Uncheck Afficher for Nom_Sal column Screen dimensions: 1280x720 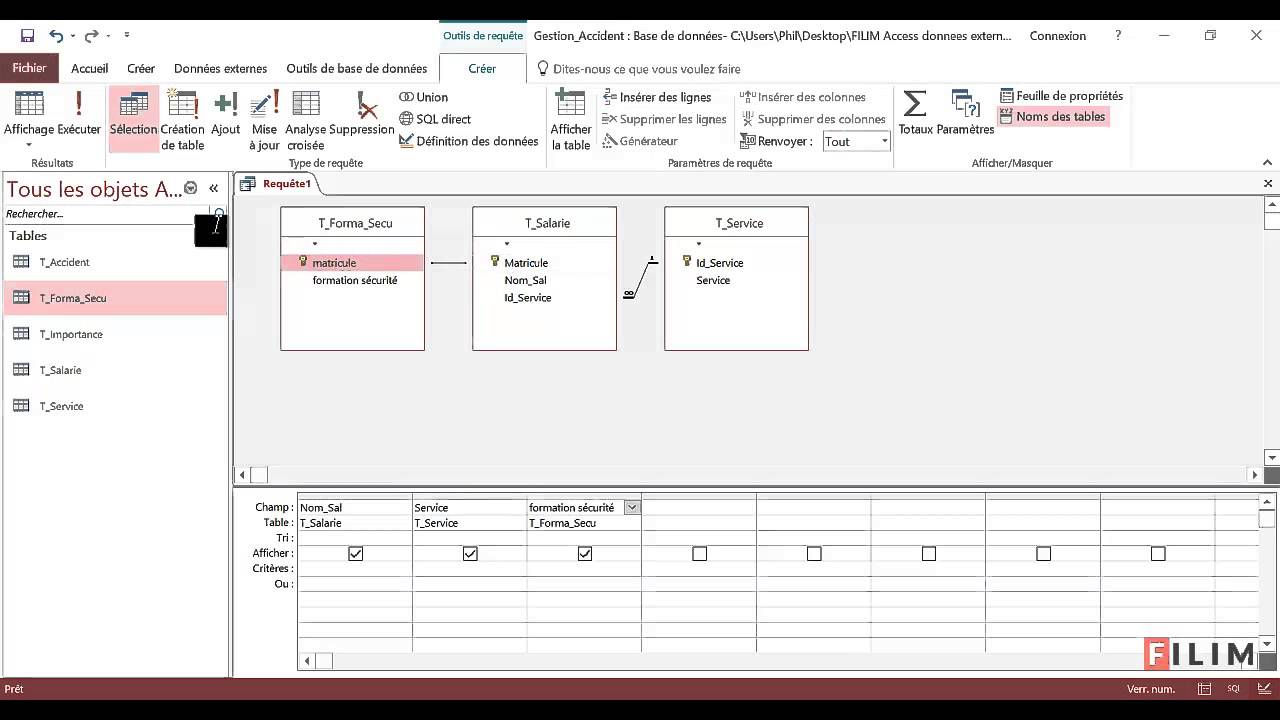tap(355, 553)
